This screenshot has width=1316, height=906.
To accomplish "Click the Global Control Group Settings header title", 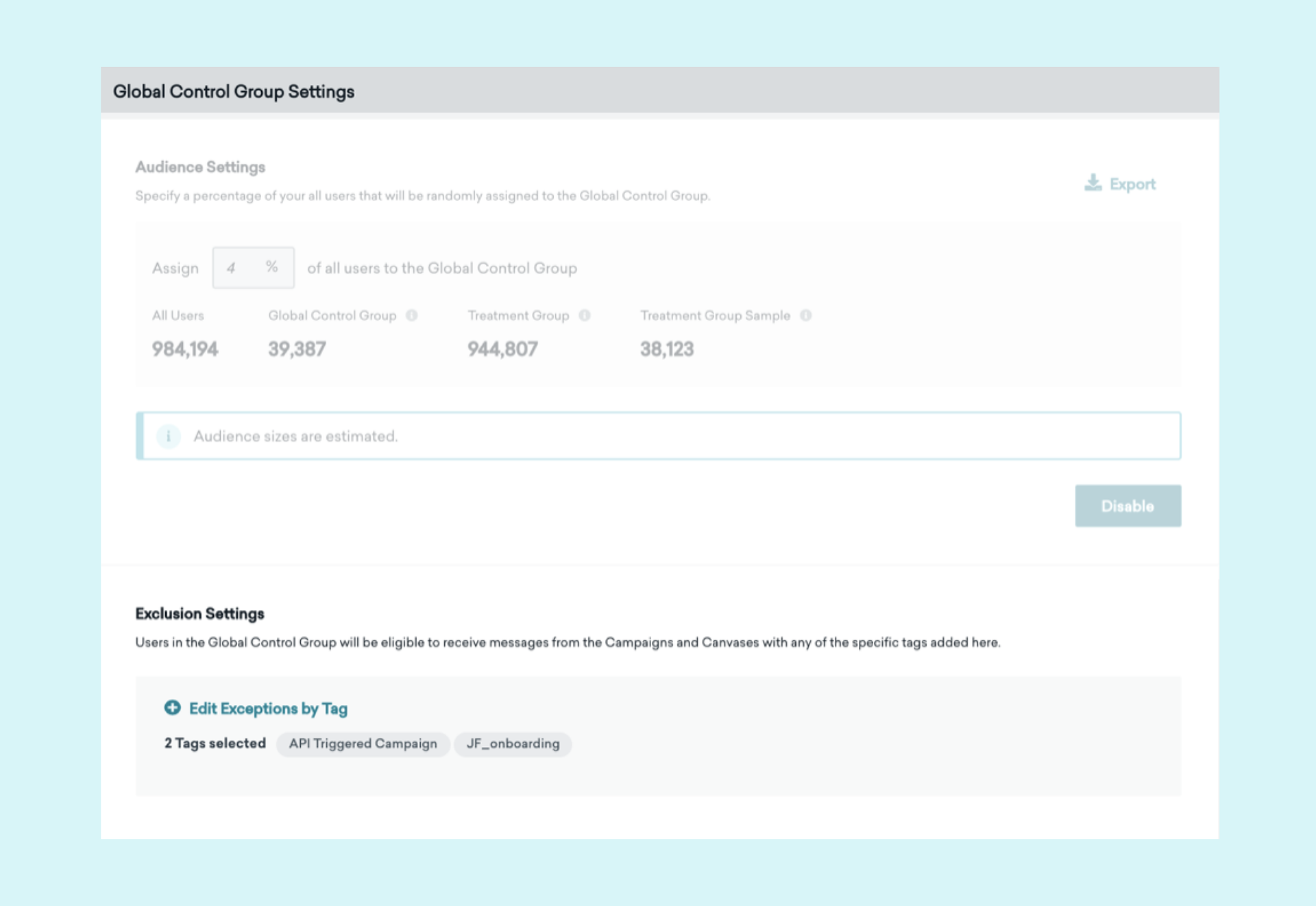I will tap(234, 92).
